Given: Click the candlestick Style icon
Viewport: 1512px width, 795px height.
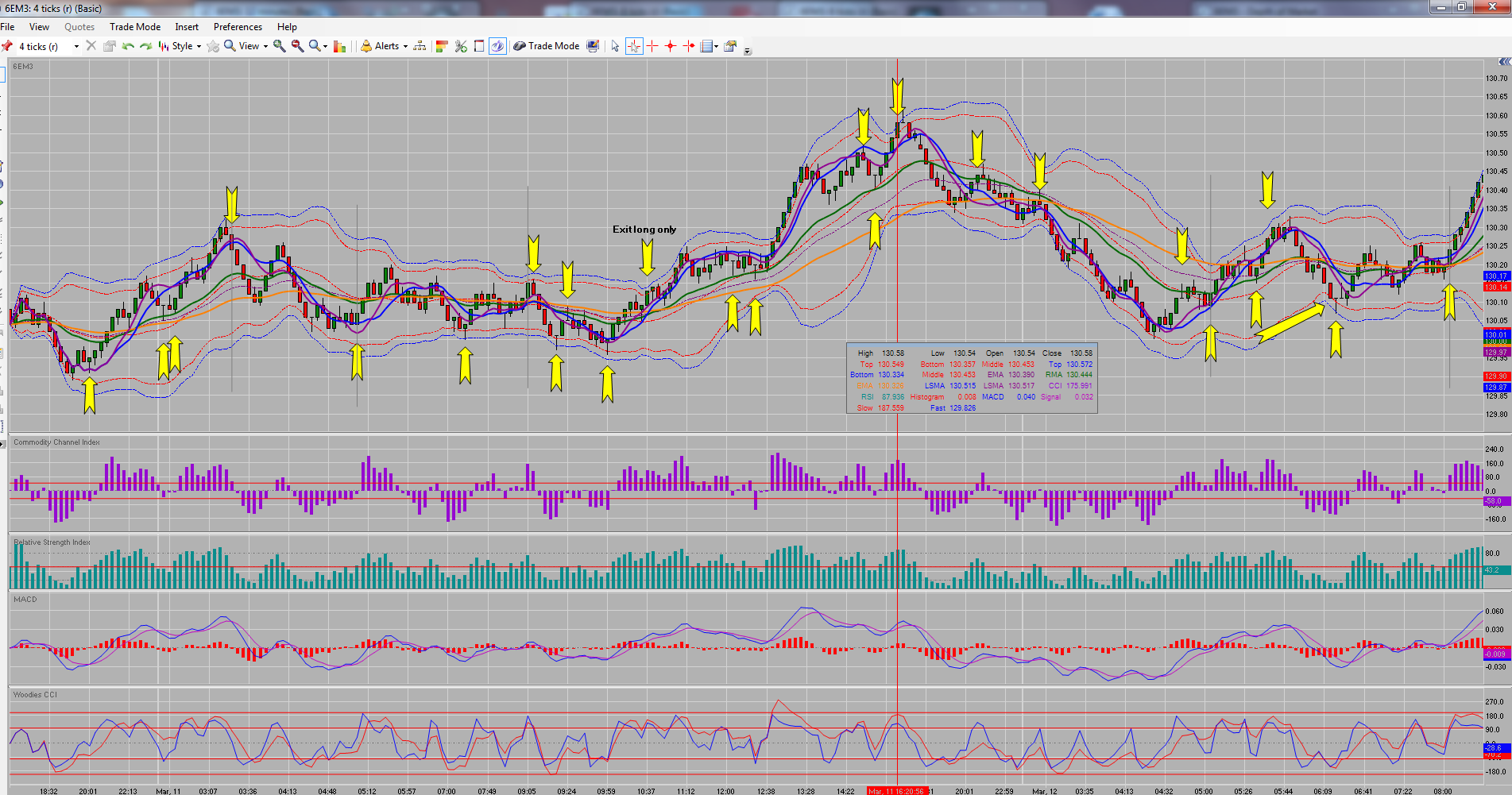Looking at the screenshot, I should 164,46.
